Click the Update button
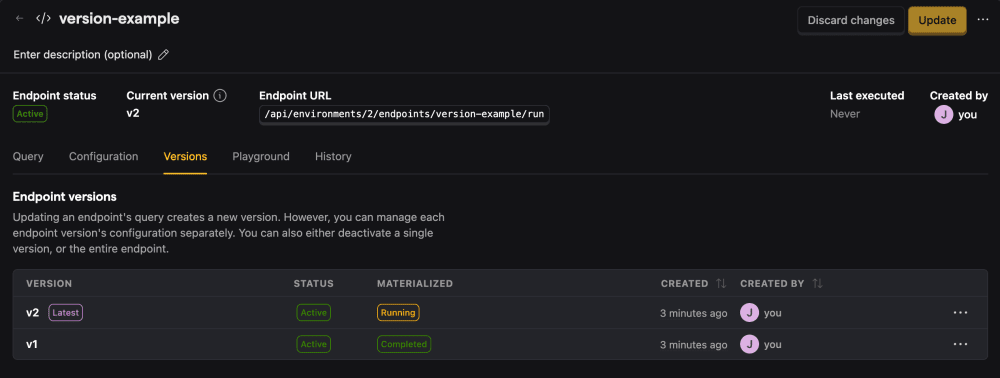Image resolution: width=1000 pixels, height=378 pixels. [937, 20]
